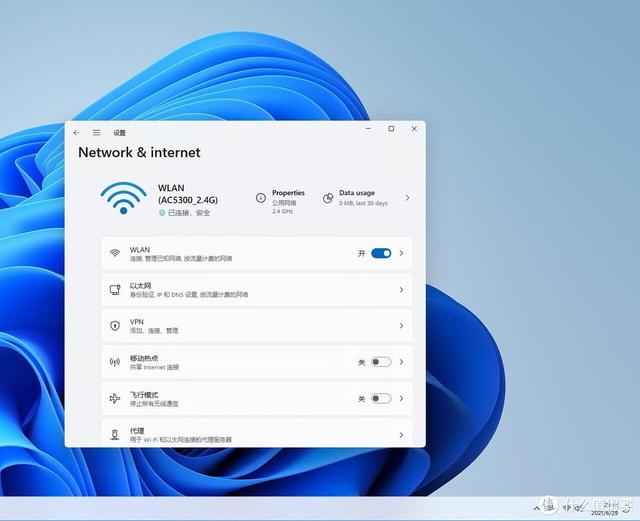The width and height of the screenshot is (640, 521).
Task: Click the network icon in the taskbar tray
Action: tap(567, 508)
